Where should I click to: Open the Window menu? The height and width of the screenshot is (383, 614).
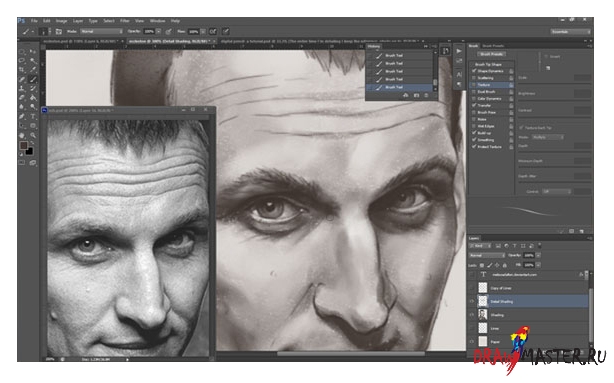click(157, 21)
